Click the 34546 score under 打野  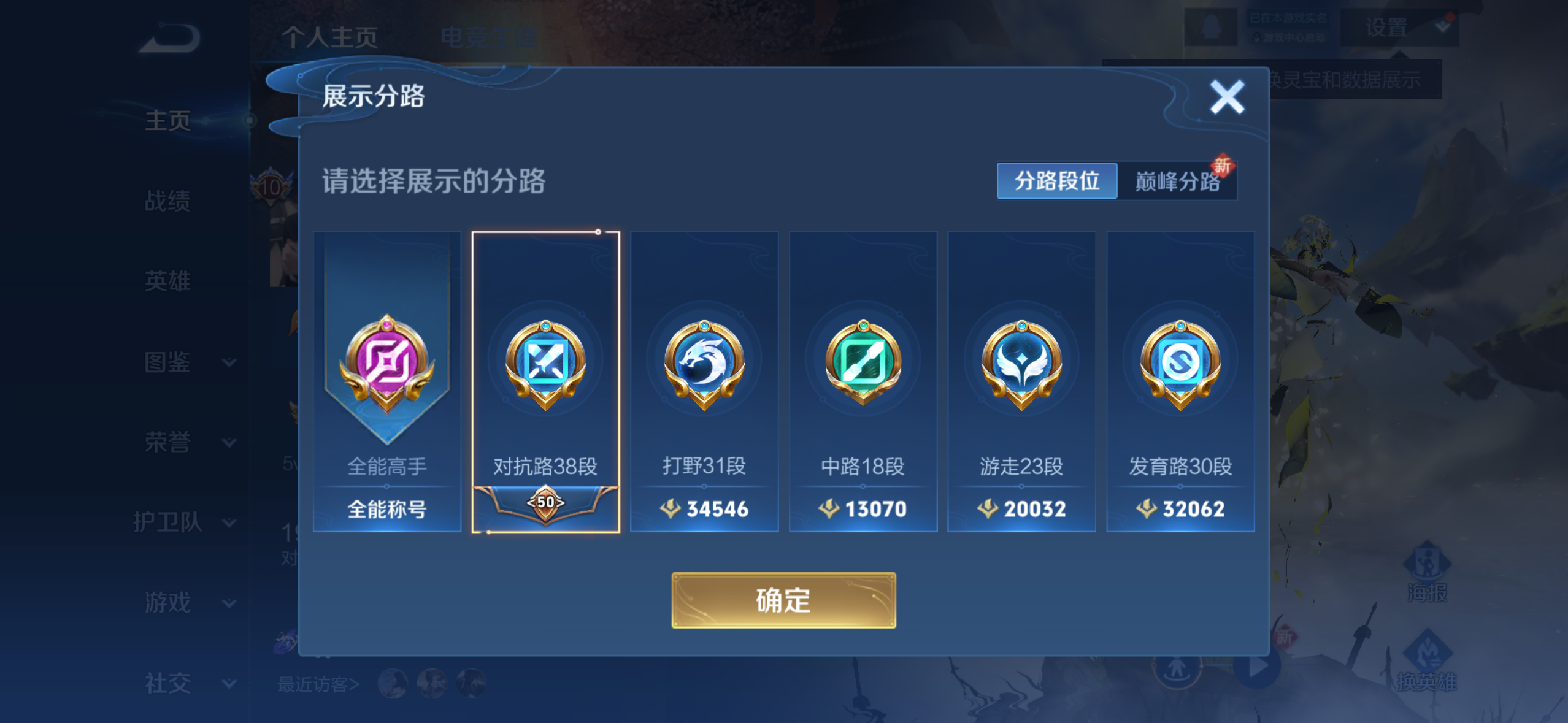(x=717, y=508)
